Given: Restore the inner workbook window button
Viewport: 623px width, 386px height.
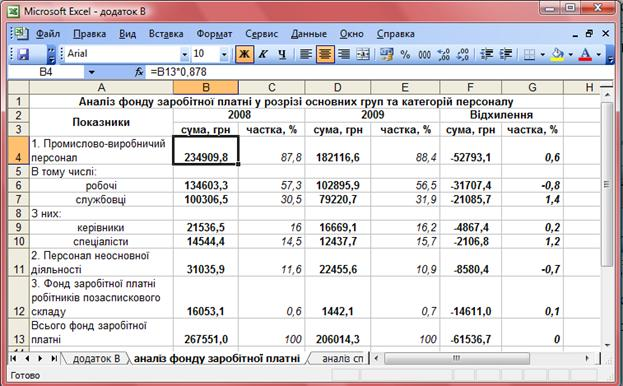Looking at the screenshot, I should pyautogui.click(x=589, y=34).
